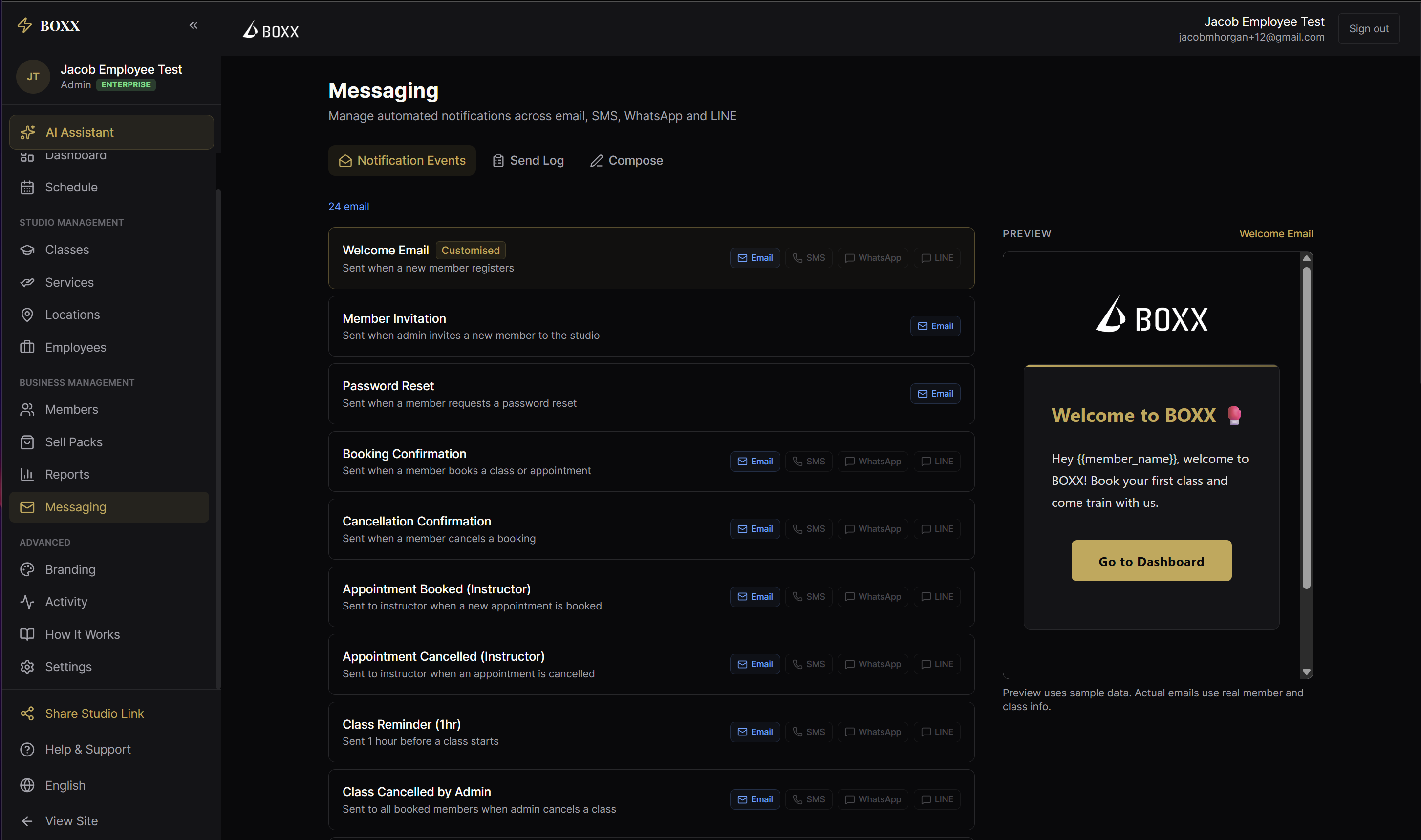This screenshot has height=840, width=1421.
Task: Click the Classes graduation cap icon
Action: (x=27, y=250)
